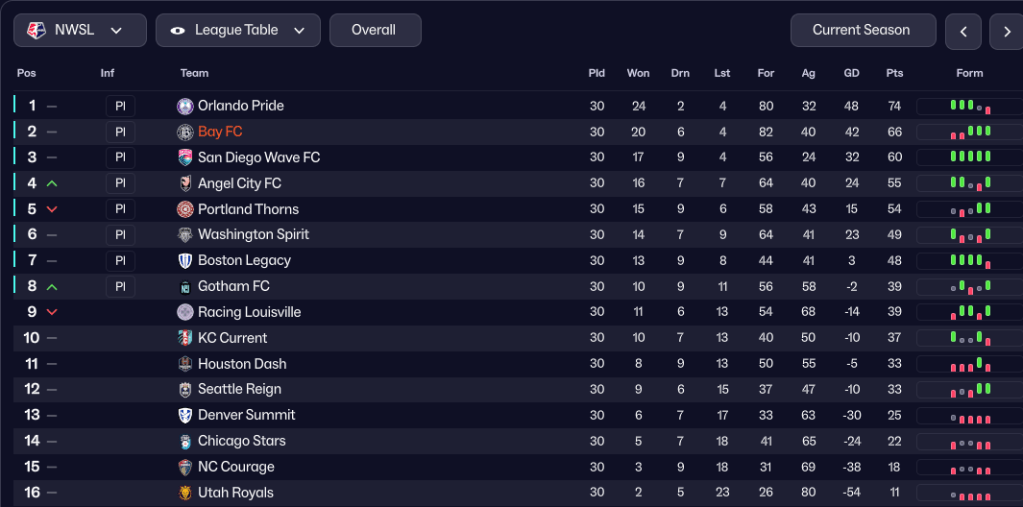Open the Angel City FC team link
Image resolution: width=1023 pixels, height=507 pixels.
(240, 183)
